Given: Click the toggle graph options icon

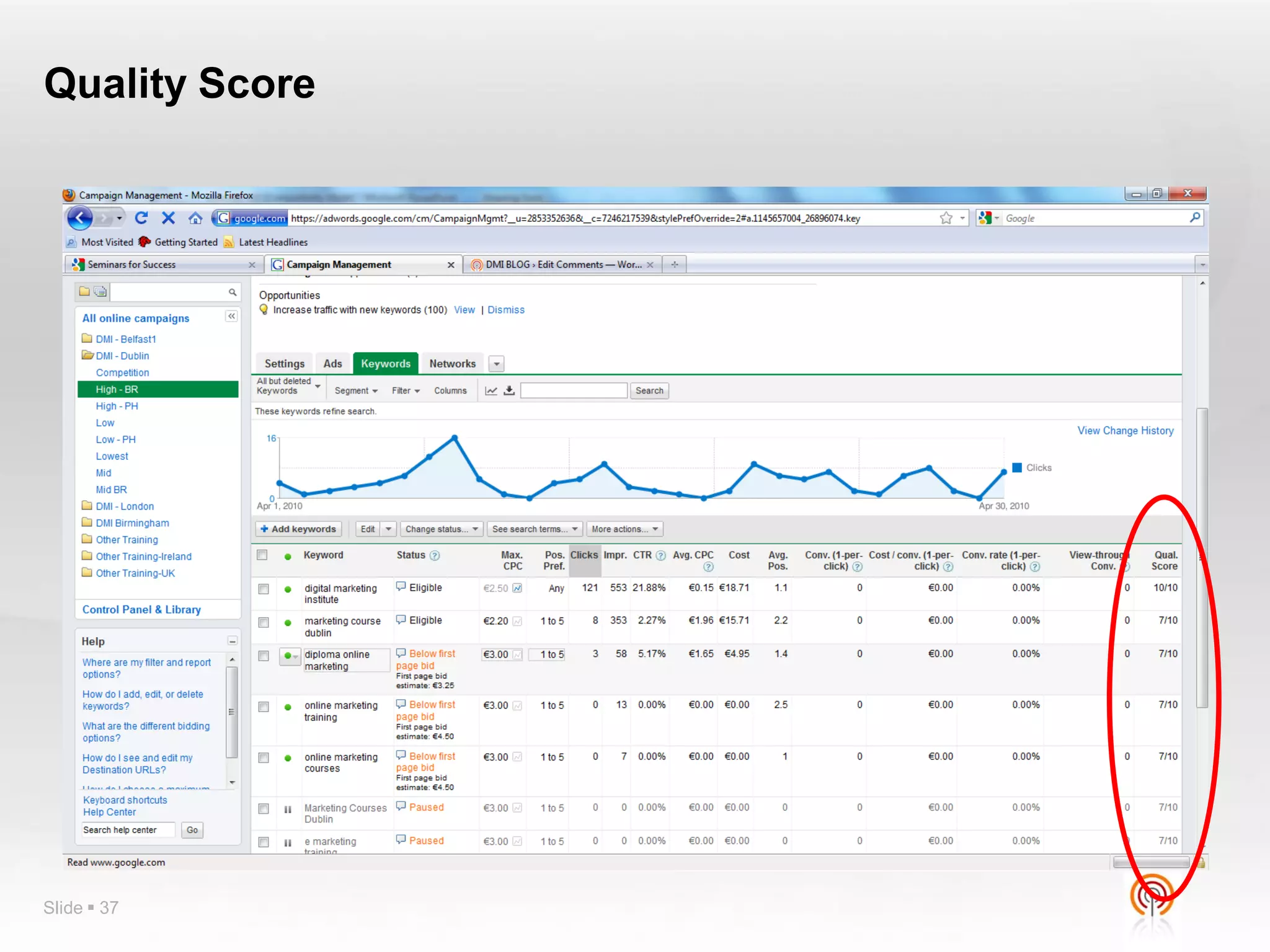Looking at the screenshot, I should pyautogui.click(x=491, y=390).
